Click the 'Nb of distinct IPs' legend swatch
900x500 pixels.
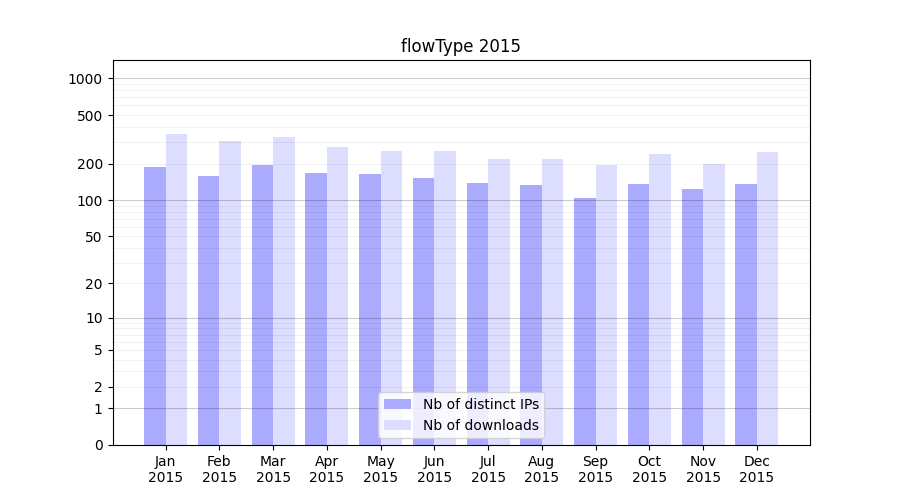397,404
